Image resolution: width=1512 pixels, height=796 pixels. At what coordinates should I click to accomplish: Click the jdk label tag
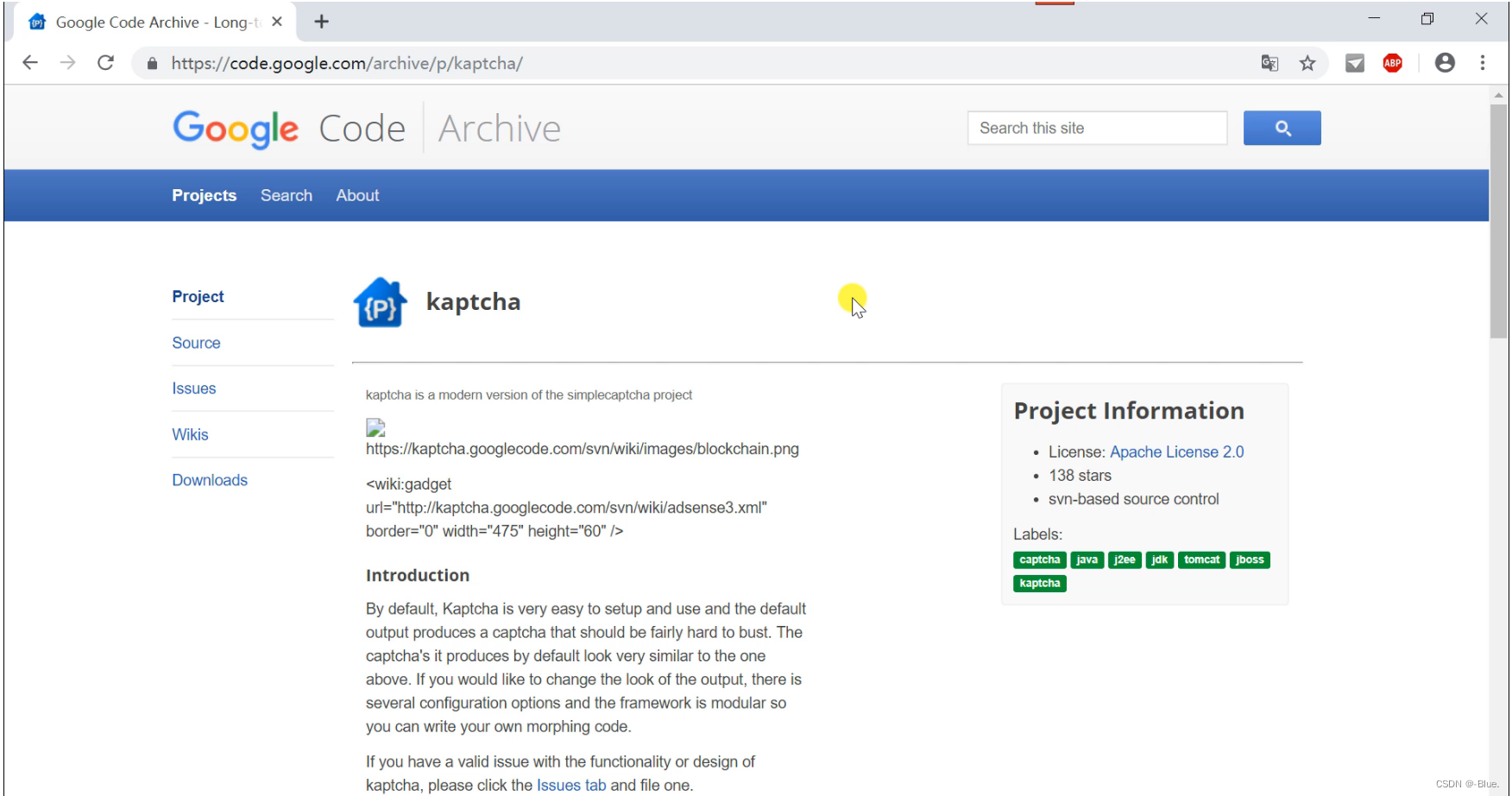pyautogui.click(x=1160, y=559)
